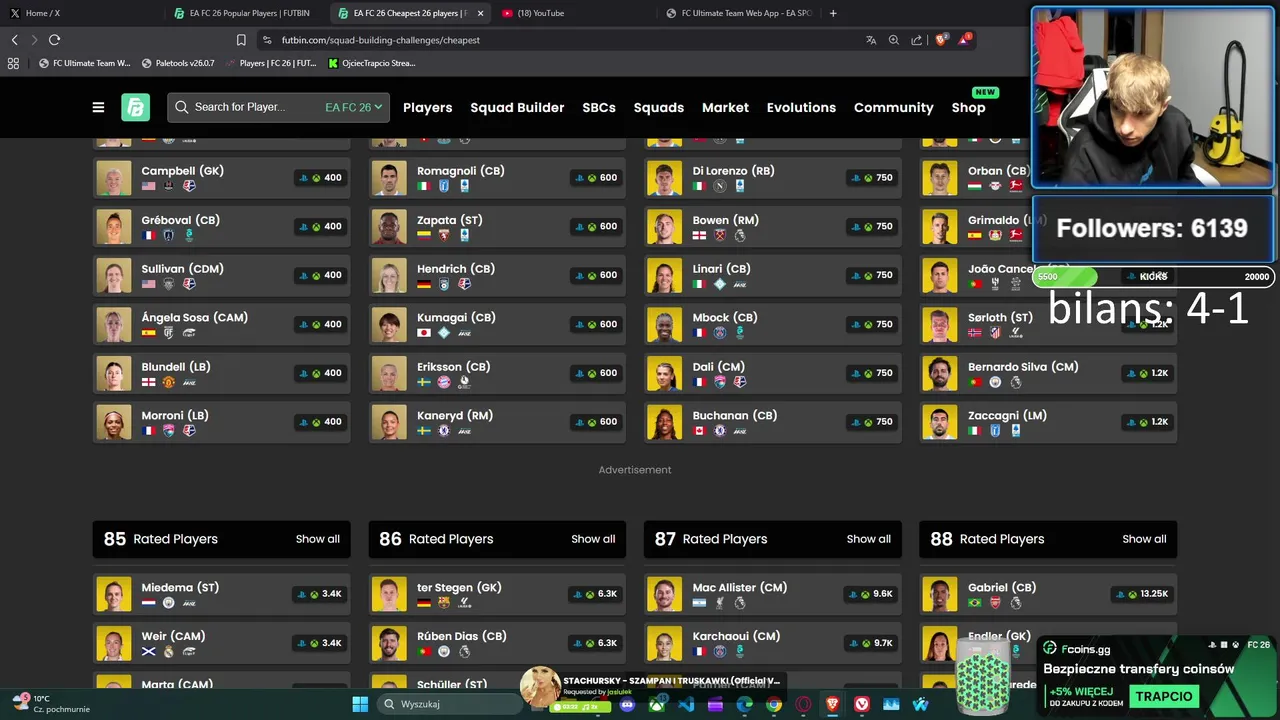The width and height of the screenshot is (1280, 720).
Task: Open Visual Studio Code from taskbar
Action: tap(686, 704)
